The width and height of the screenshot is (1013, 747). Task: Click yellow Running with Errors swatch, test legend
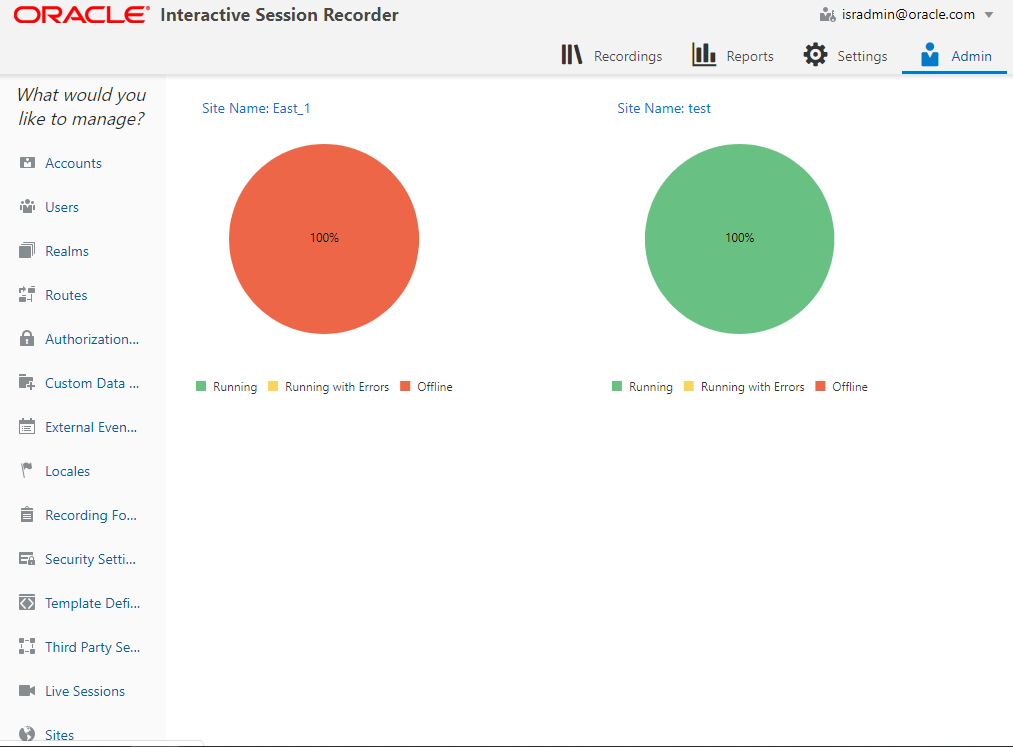click(689, 386)
